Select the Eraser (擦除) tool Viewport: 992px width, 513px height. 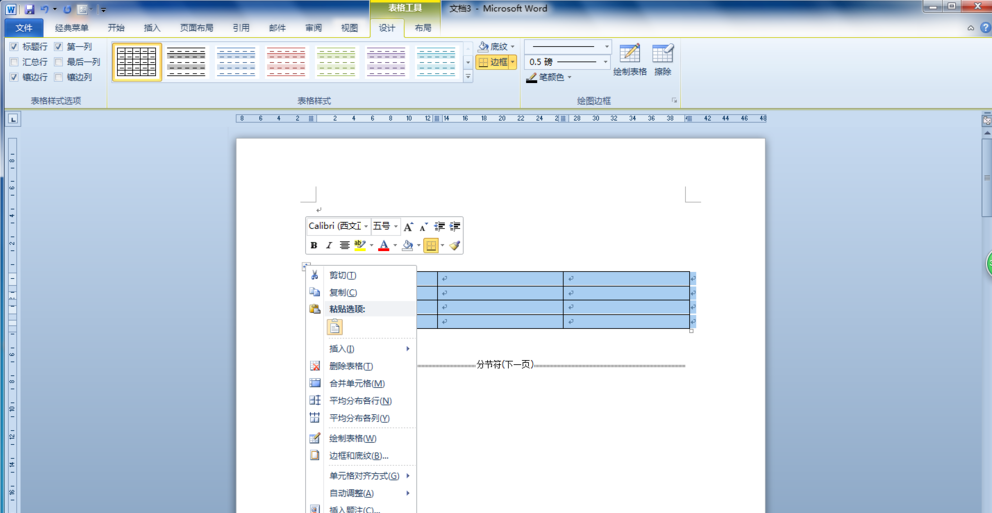(663, 61)
